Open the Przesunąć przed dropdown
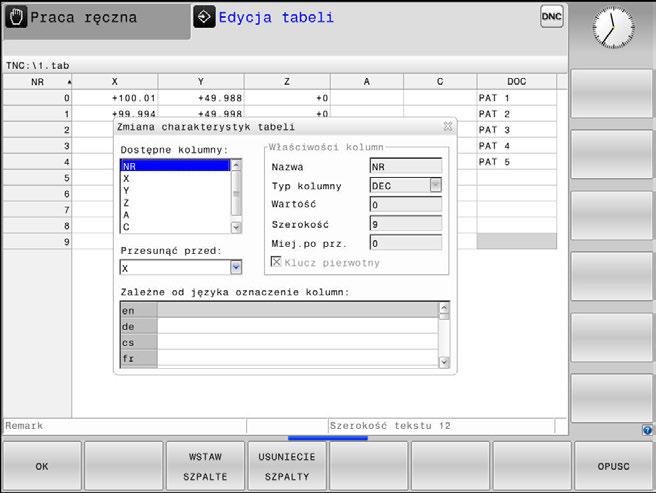Screen dimensions: 656x493 (236, 267)
